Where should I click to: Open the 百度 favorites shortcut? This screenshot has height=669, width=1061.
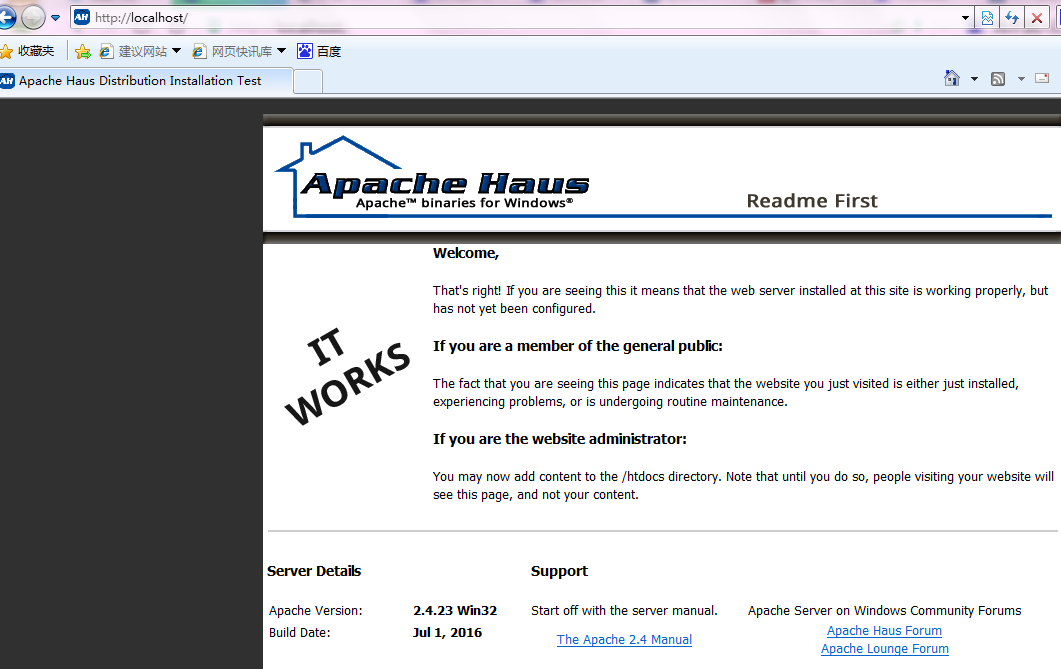coord(319,51)
